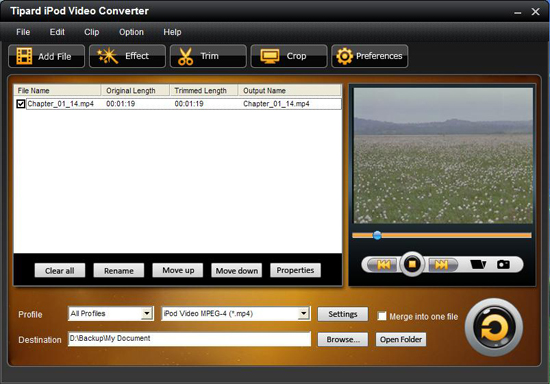This screenshot has height=384, width=550.
Task: Open the Option menu
Action: 131,32
